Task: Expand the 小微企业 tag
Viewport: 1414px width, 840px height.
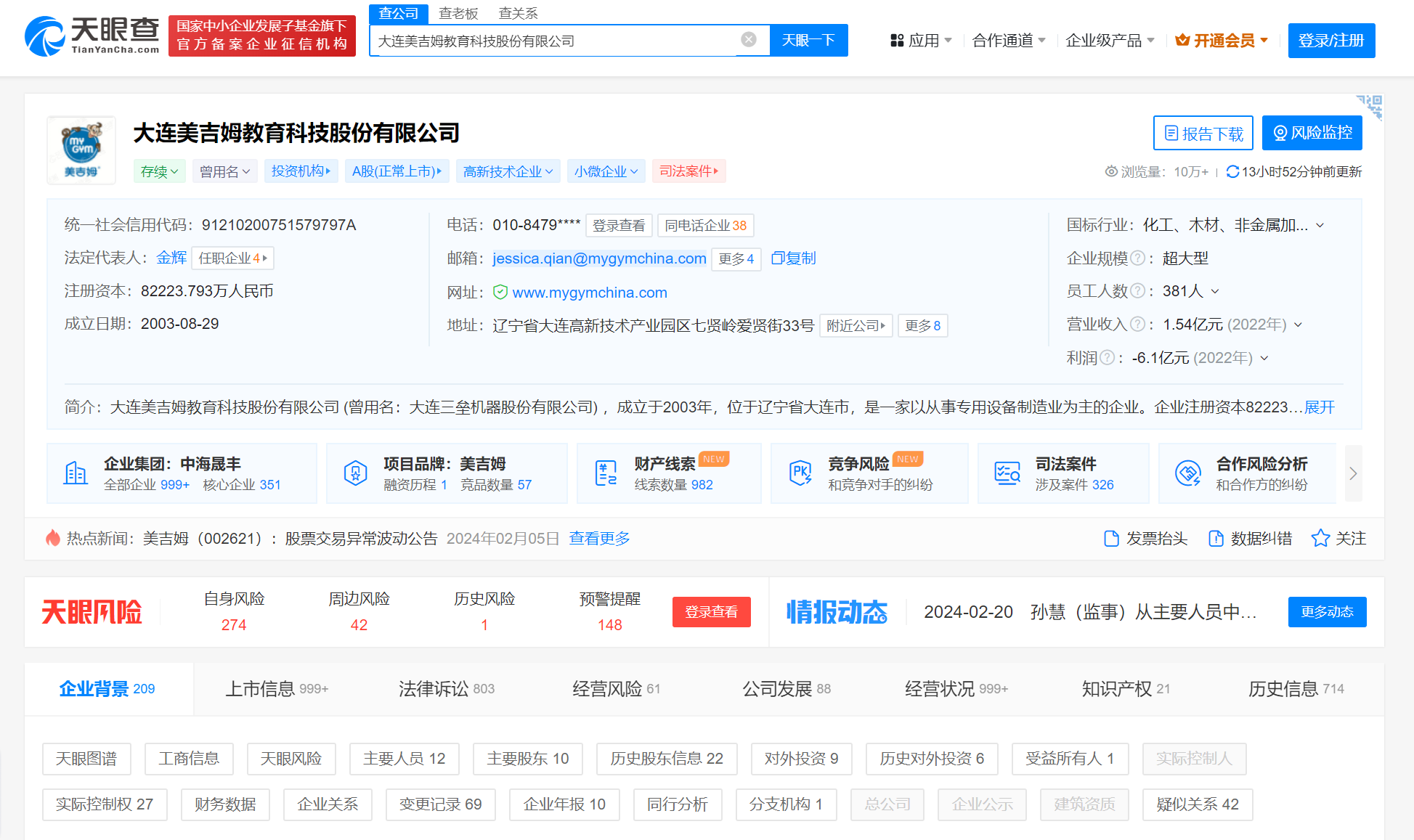Action: [606, 171]
